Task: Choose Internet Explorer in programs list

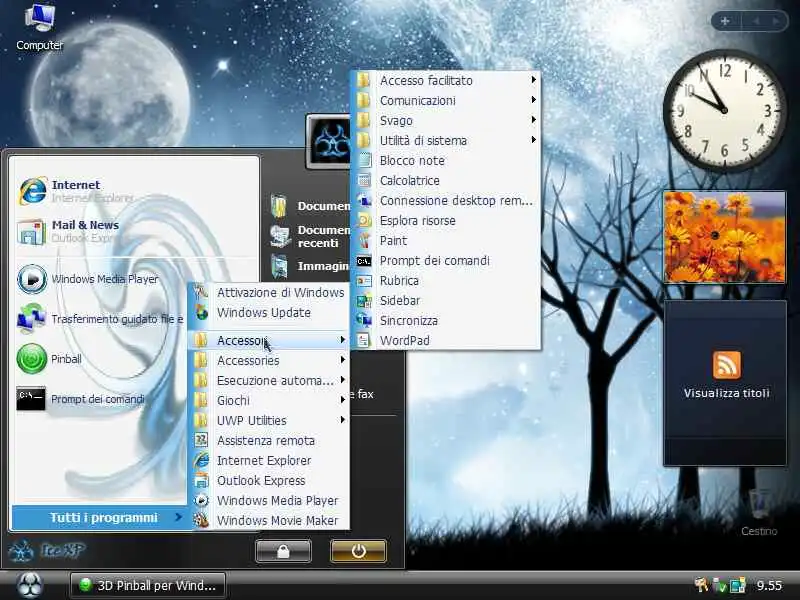Action: (x=269, y=460)
